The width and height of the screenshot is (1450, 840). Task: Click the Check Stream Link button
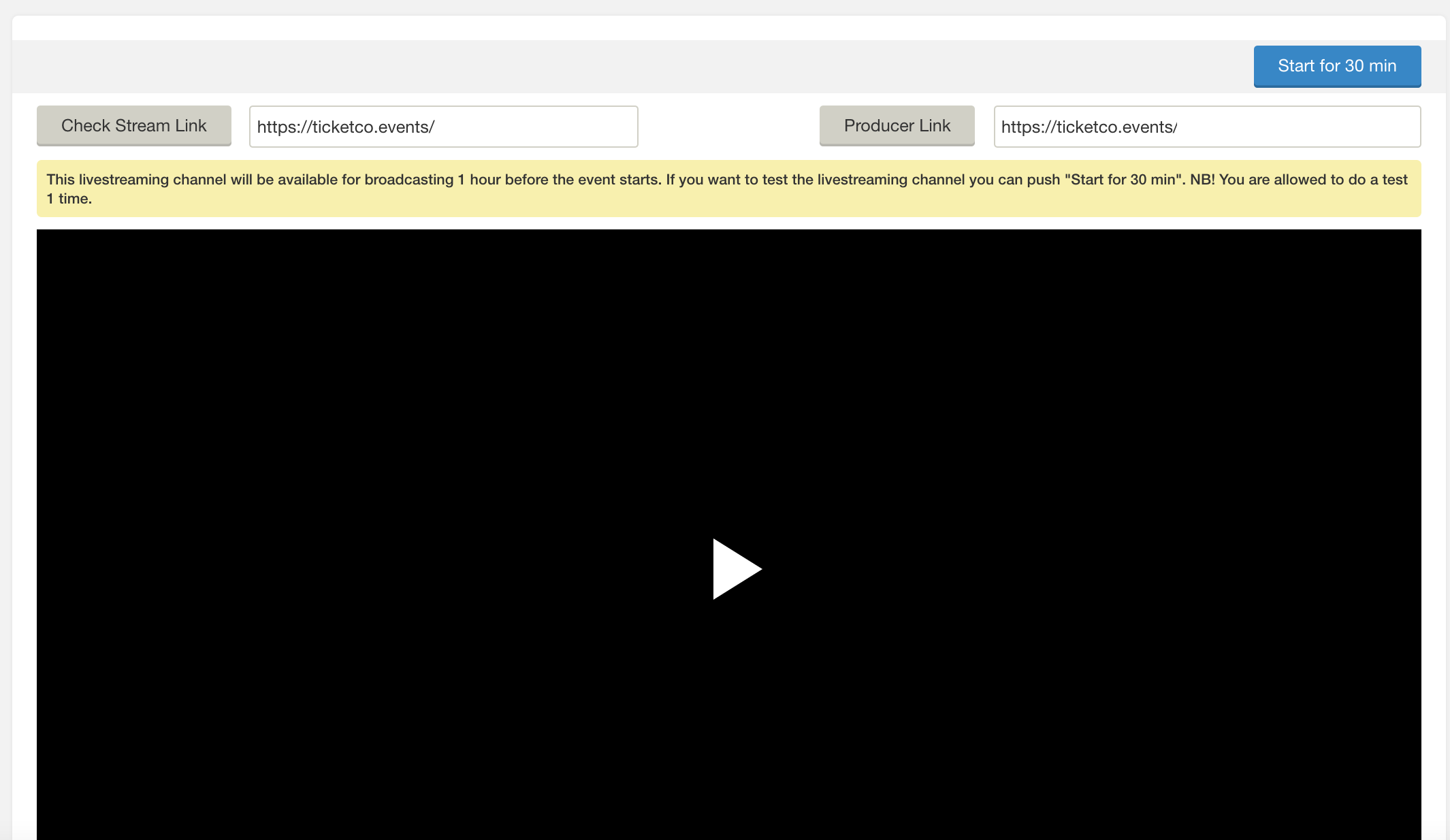pos(134,126)
